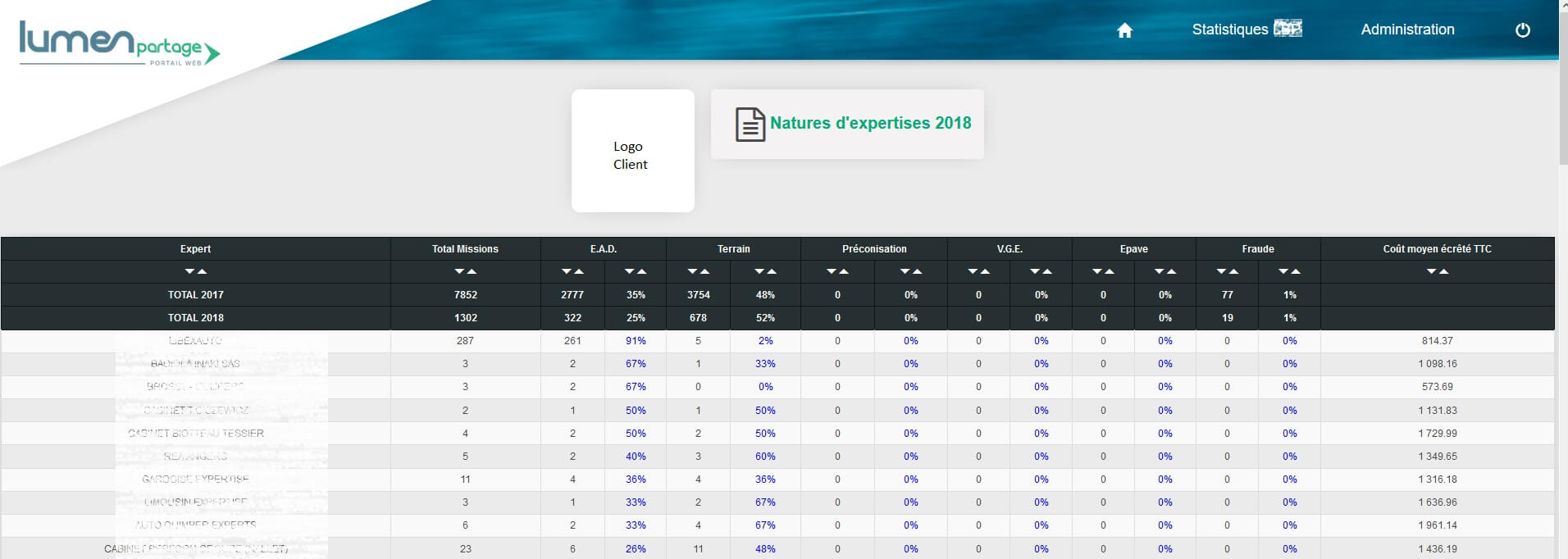Image resolution: width=1568 pixels, height=559 pixels.
Task: Click the TOTAL 2018 row label
Action: pyautogui.click(x=195, y=318)
